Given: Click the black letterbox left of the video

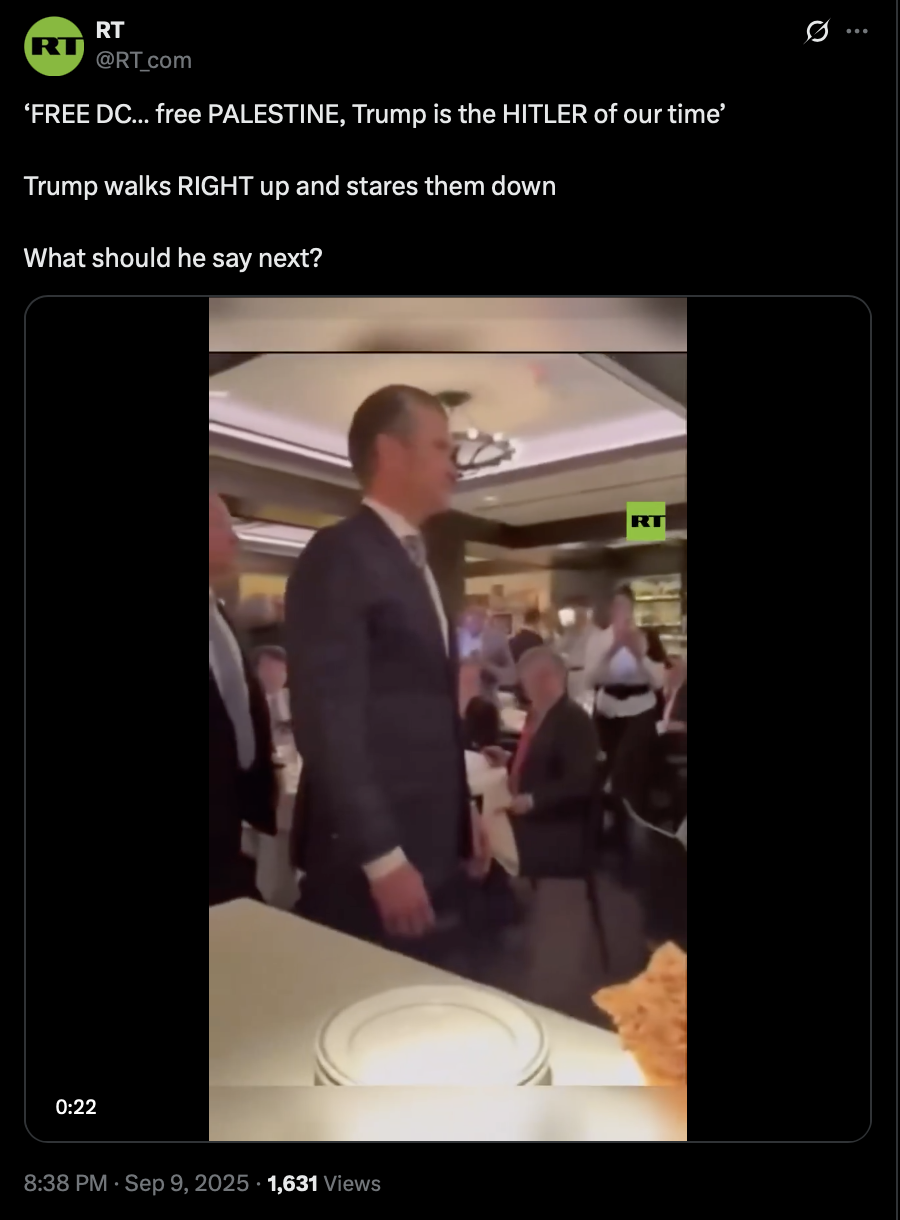Looking at the screenshot, I should pyautogui.click(x=117, y=718).
